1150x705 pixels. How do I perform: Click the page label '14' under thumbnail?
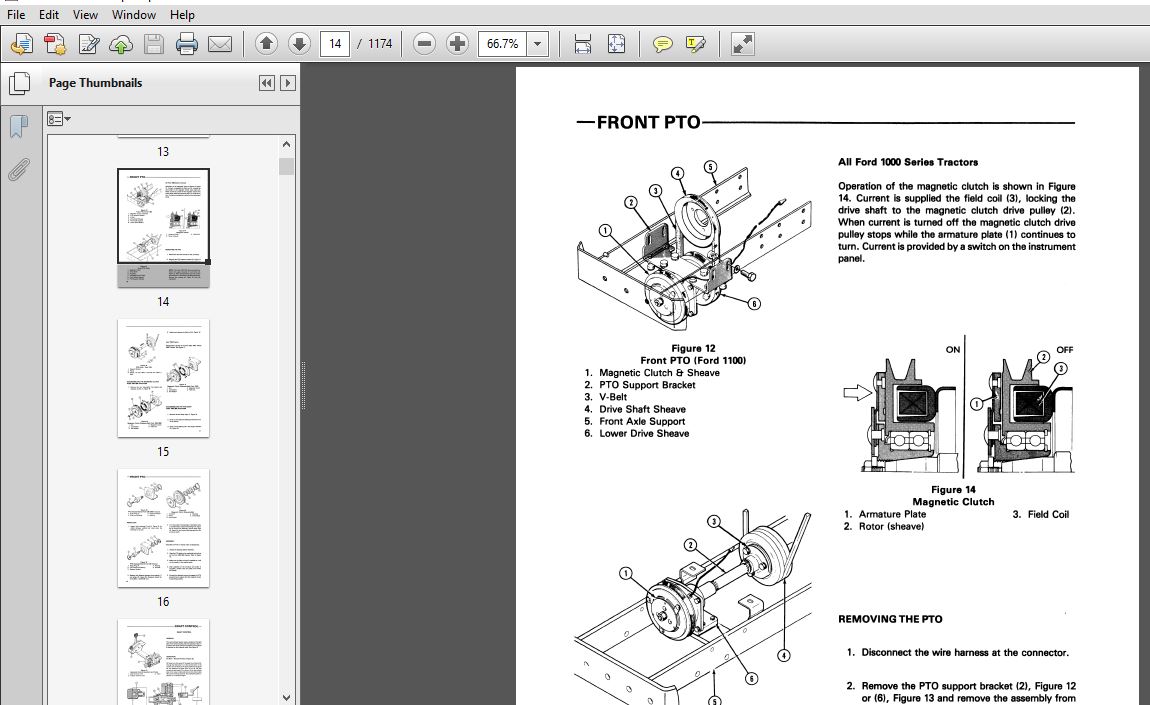click(x=163, y=302)
